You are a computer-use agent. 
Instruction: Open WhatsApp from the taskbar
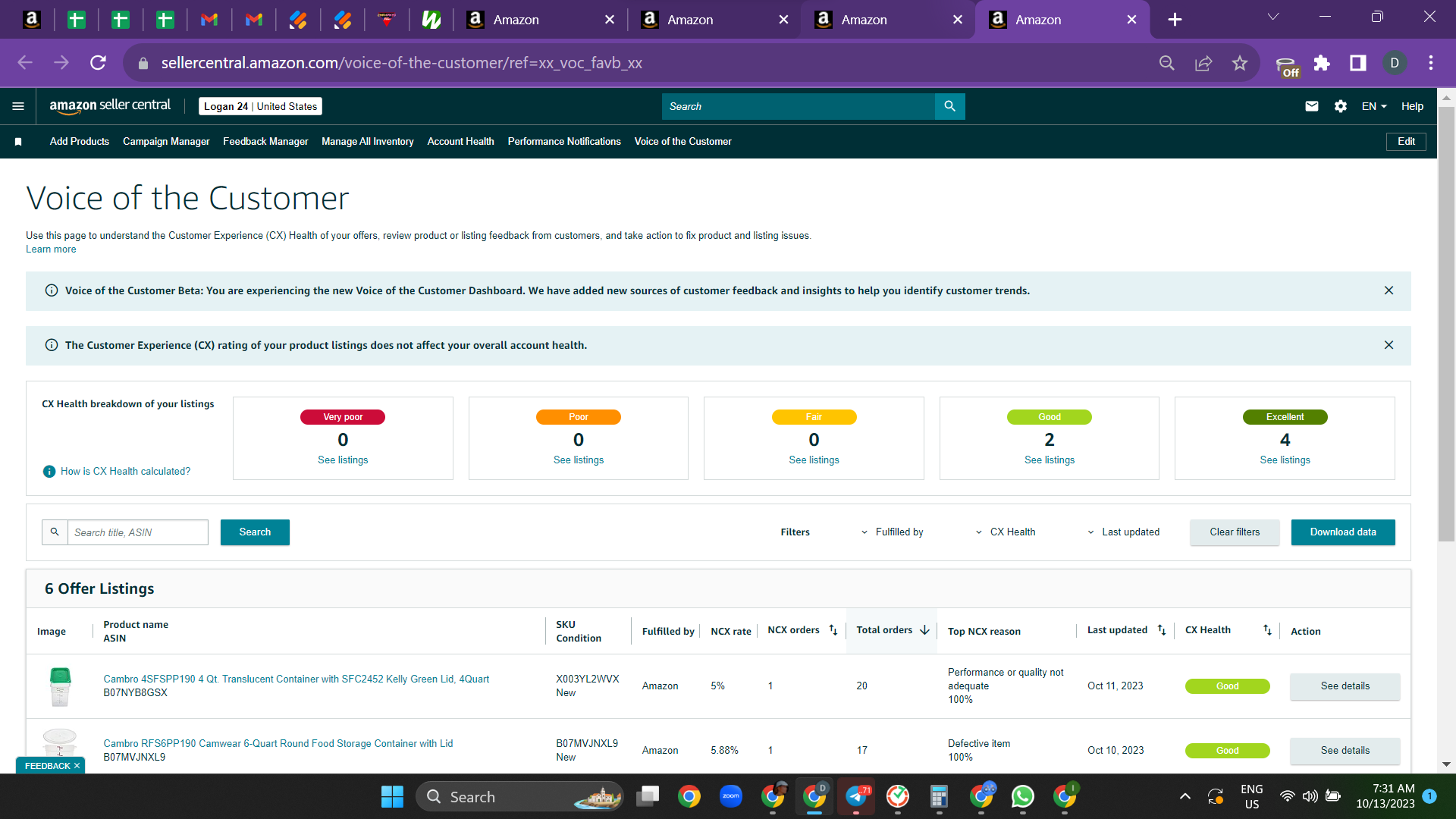[x=1022, y=796]
